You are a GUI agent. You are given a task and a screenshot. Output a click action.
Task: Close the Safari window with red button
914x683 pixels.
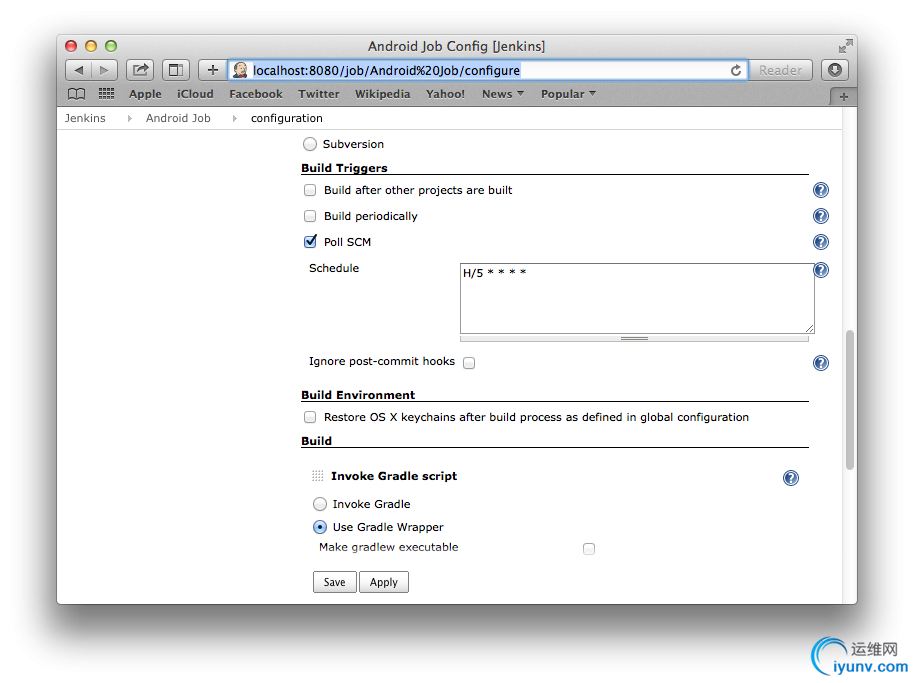point(71,46)
